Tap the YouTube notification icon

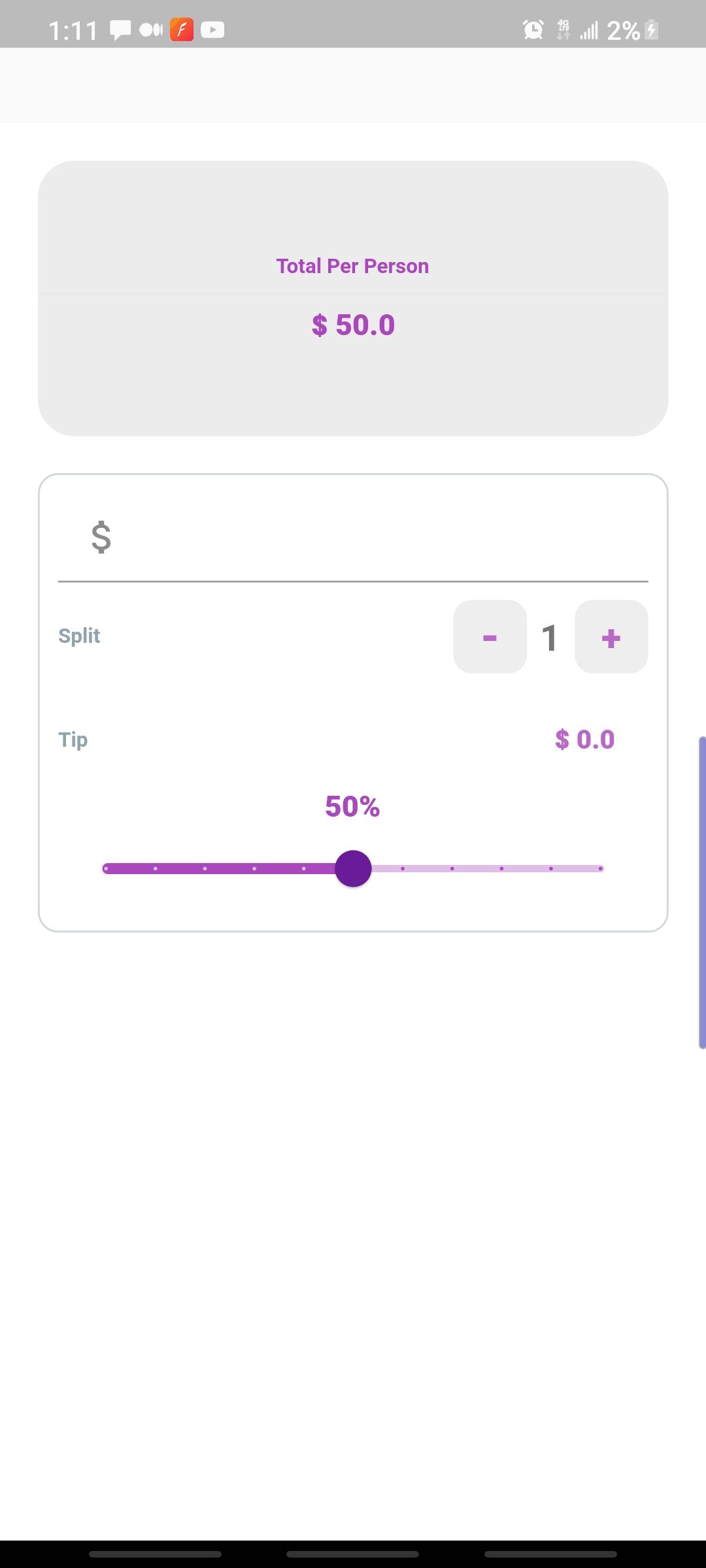pyautogui.click(x=212, y=29)
